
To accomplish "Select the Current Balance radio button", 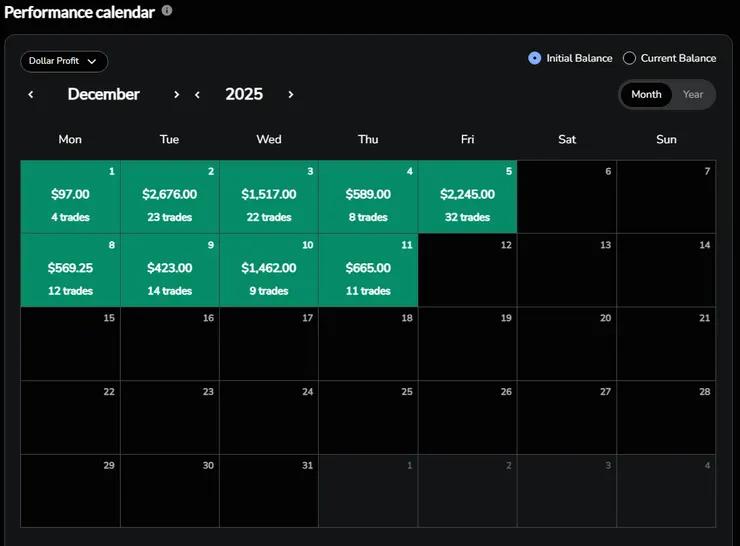I will click(x=629, y=58).
